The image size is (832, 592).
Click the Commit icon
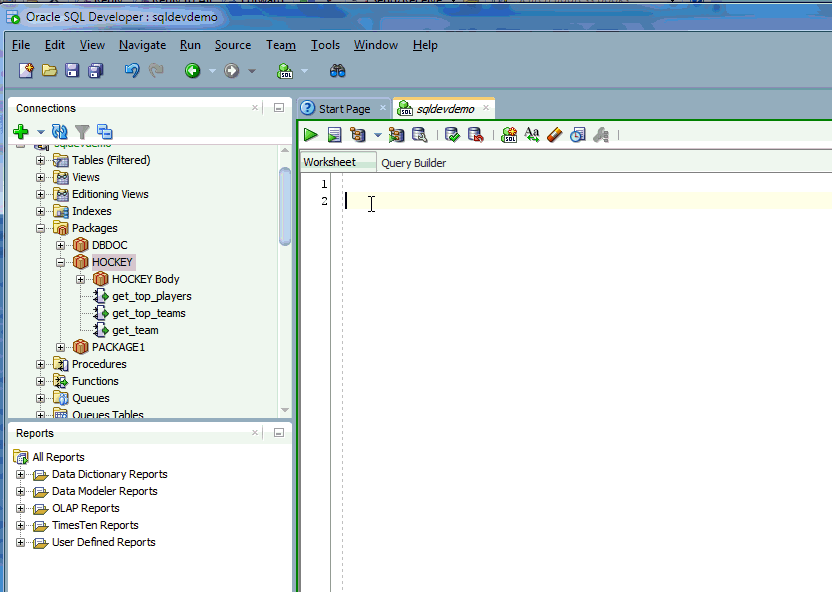click(x=452, y=135)
